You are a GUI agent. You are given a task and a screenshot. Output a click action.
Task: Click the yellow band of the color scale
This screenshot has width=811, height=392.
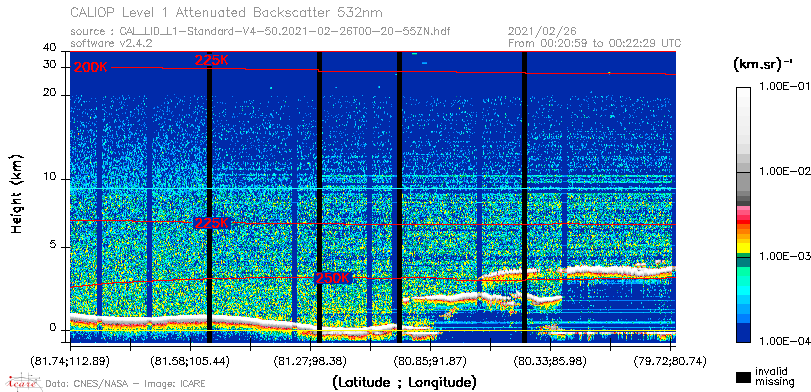click(743, 240)
